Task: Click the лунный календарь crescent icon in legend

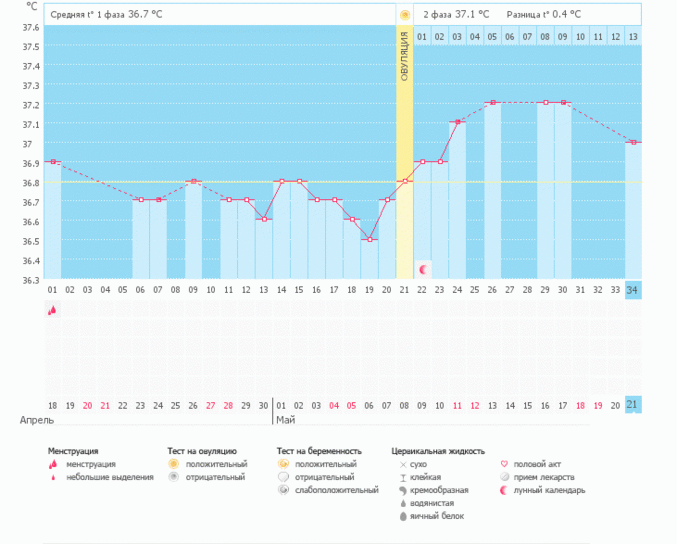Action: (x=505, y=491)
